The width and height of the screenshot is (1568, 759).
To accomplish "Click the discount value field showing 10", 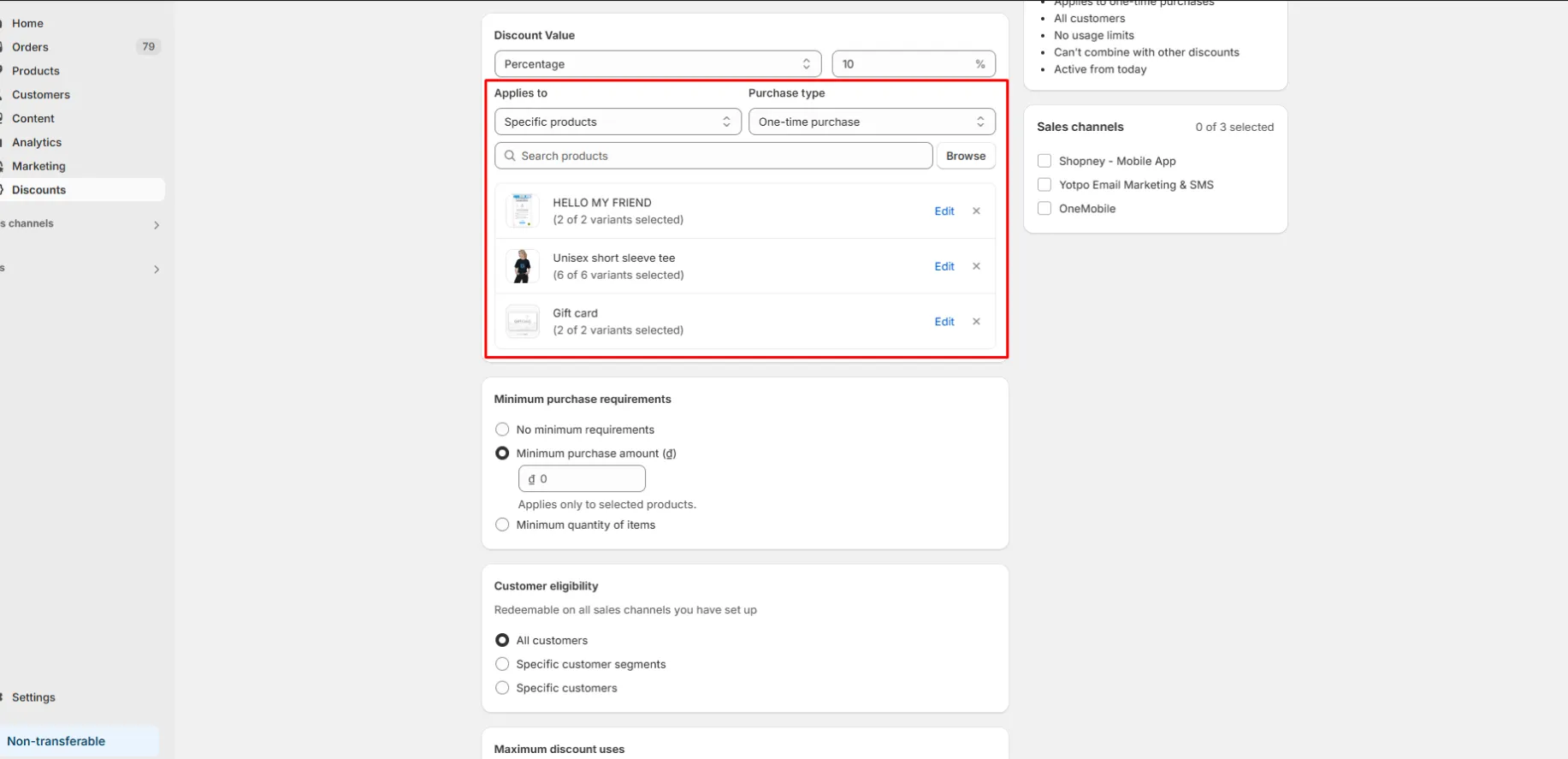I will pos(913,64).
